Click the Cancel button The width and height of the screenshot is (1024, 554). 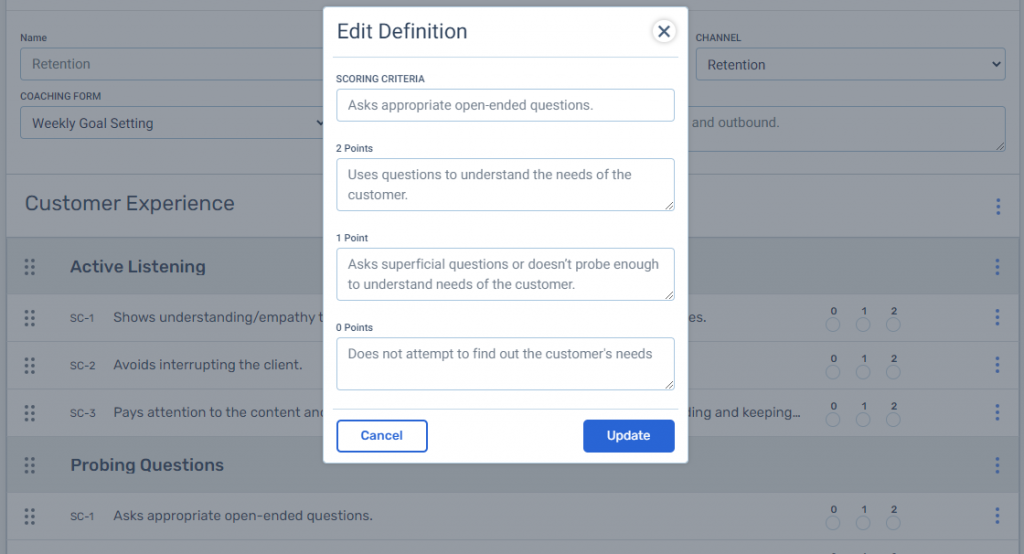(x=381, y=436)
